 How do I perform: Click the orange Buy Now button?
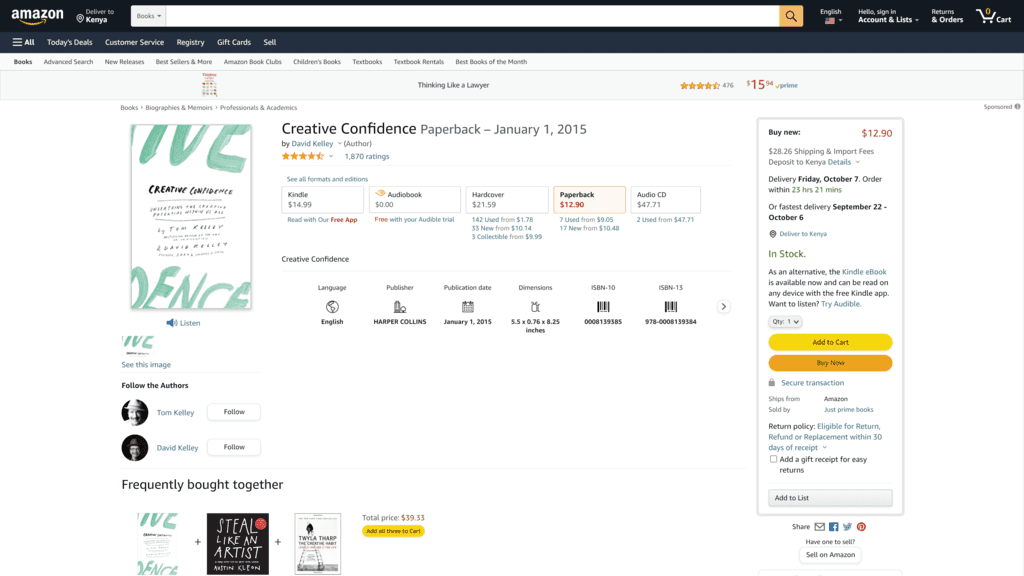pos(830,363)
